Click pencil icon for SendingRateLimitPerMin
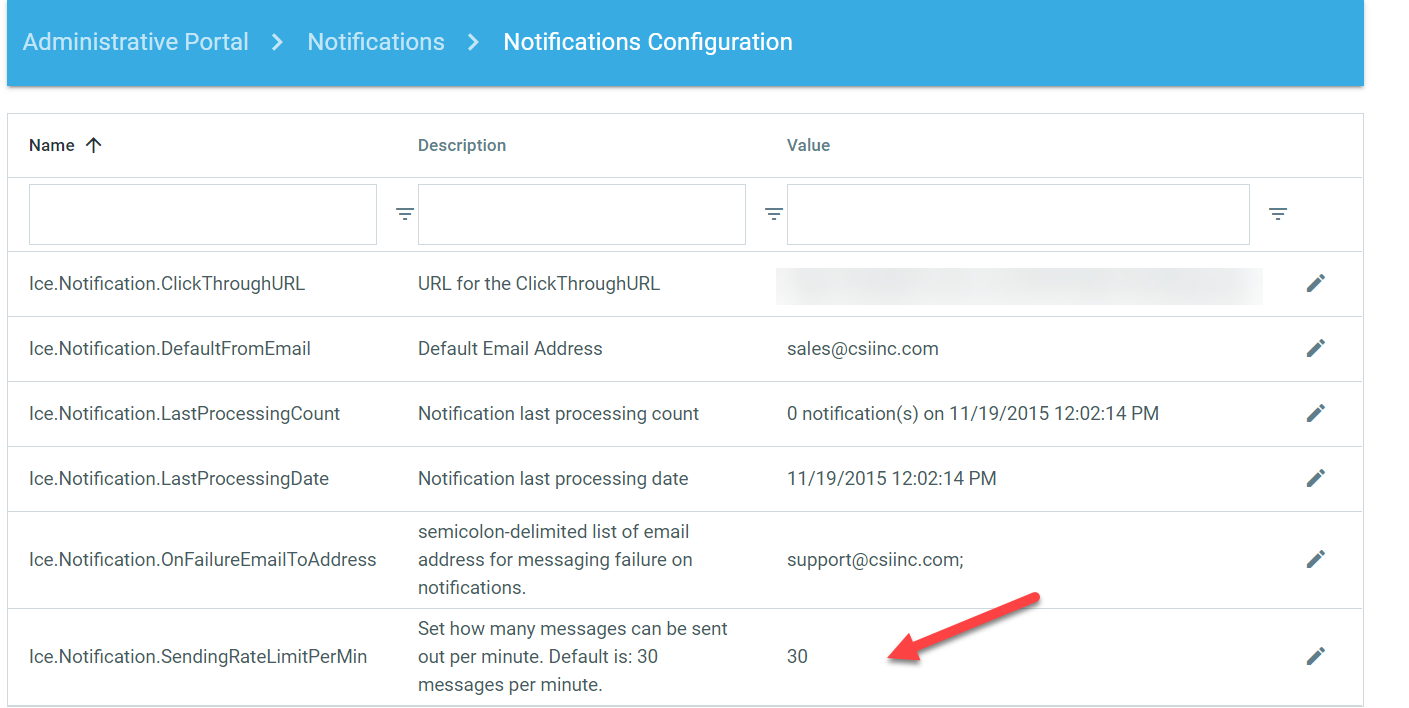Viewport: 1409px width, 708px height. (x=1315, y=657)
